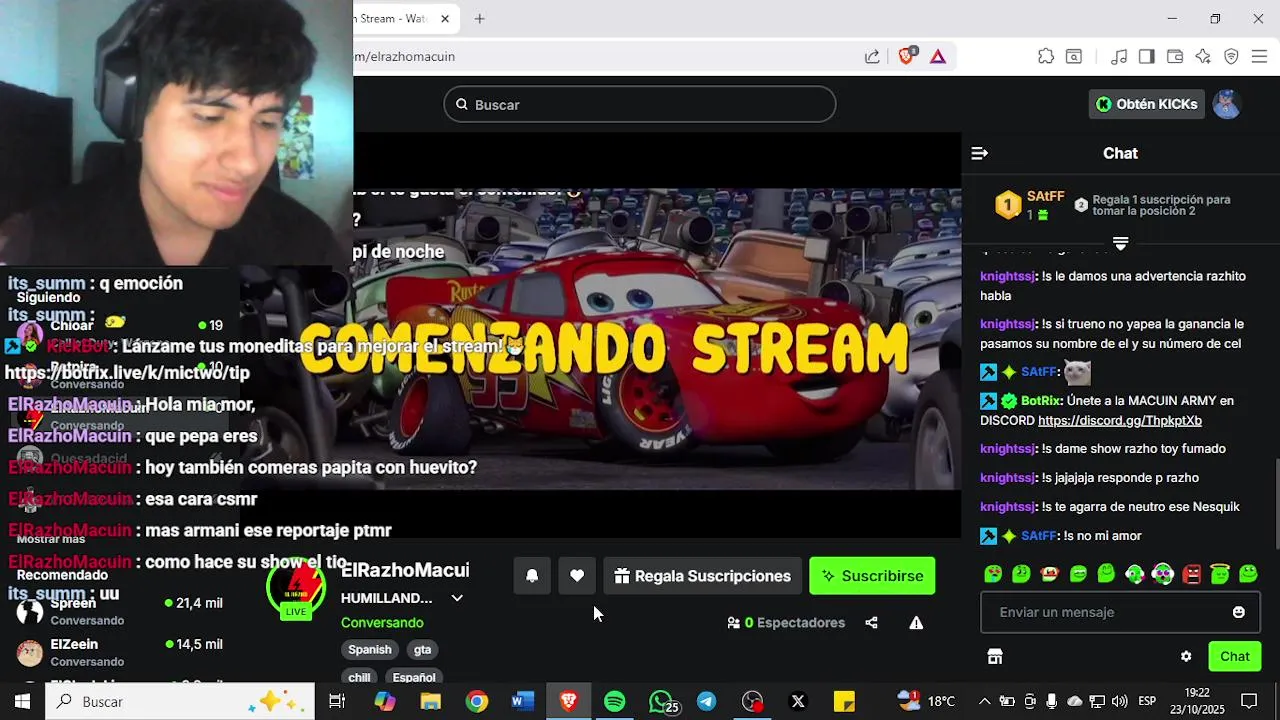Expand the stream title chevron

[457, 598]
